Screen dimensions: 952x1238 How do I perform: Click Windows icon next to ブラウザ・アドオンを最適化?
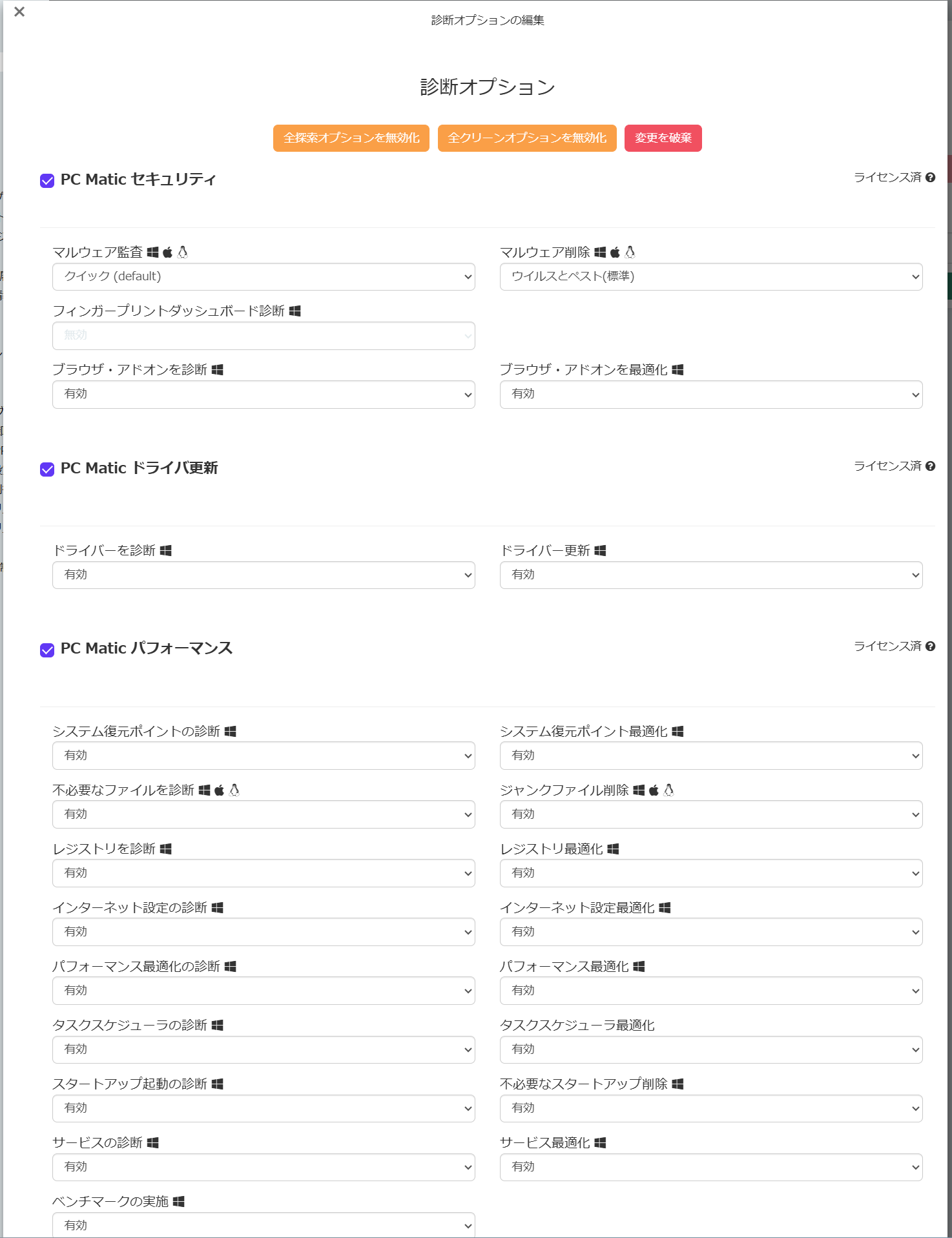678,370
